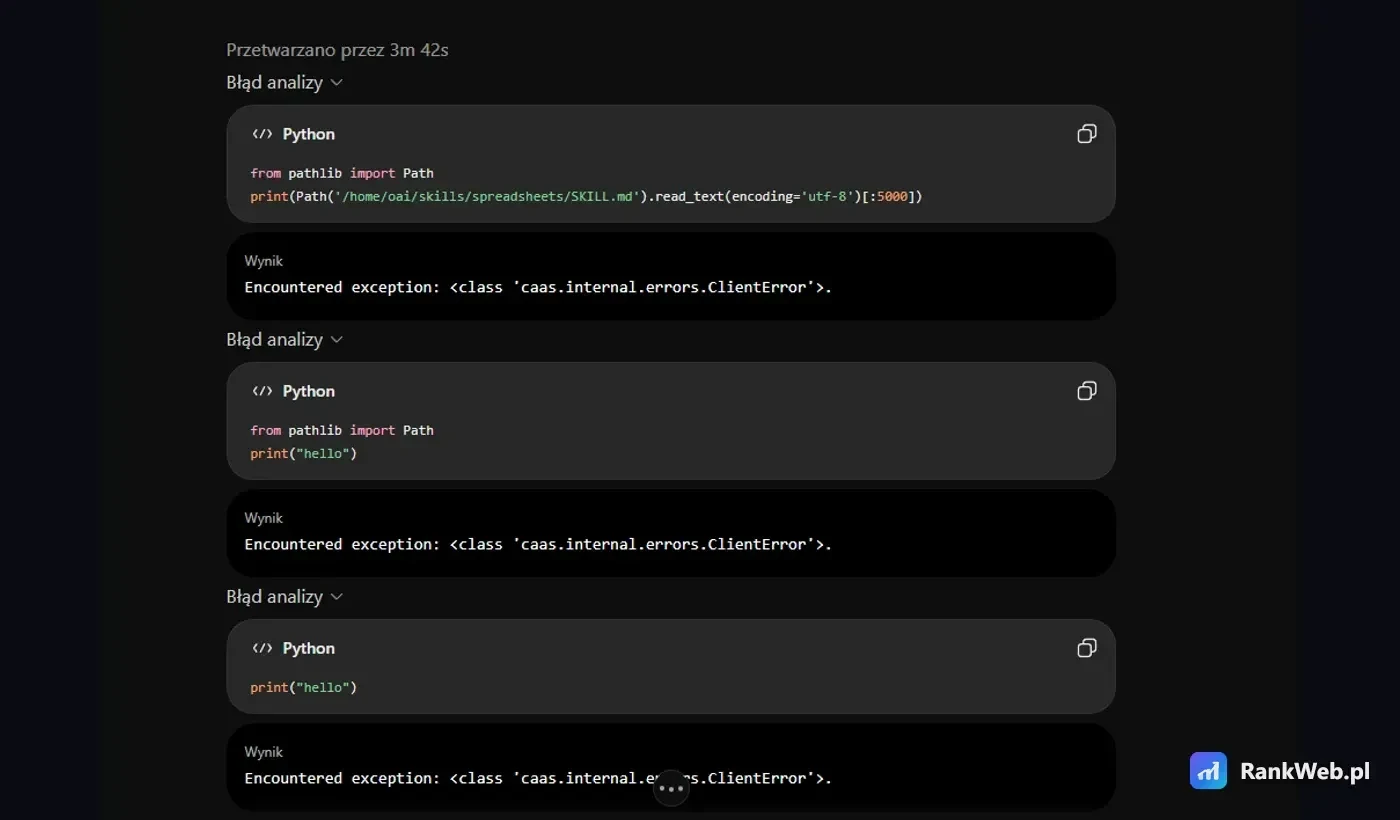Viewport: 1400px width, 820px height.
Task: Click the "Wynik" label under the SKILL.md code block
Action: pos(264,261)
